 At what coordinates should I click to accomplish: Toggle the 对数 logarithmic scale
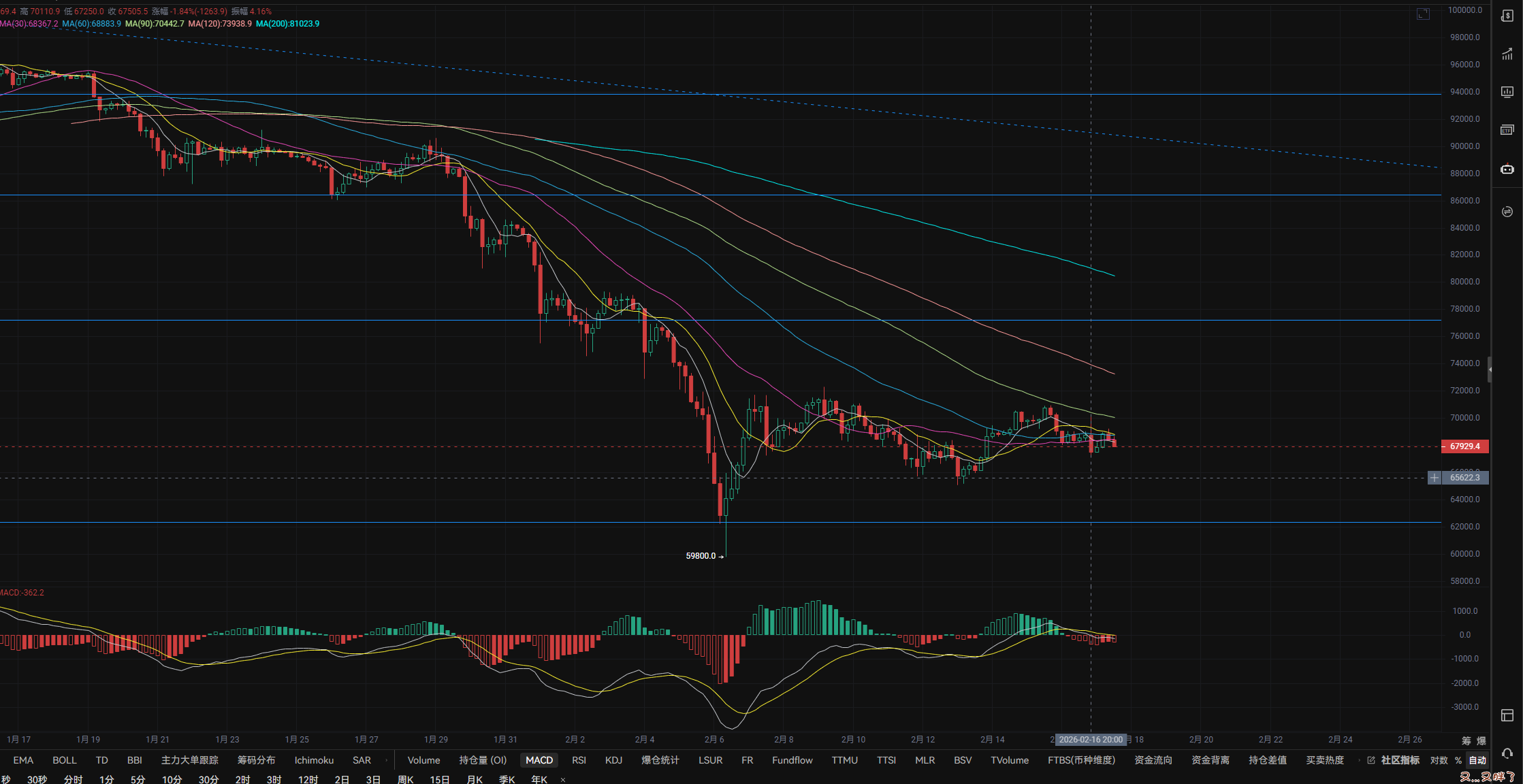click(x=1439, y=760)
